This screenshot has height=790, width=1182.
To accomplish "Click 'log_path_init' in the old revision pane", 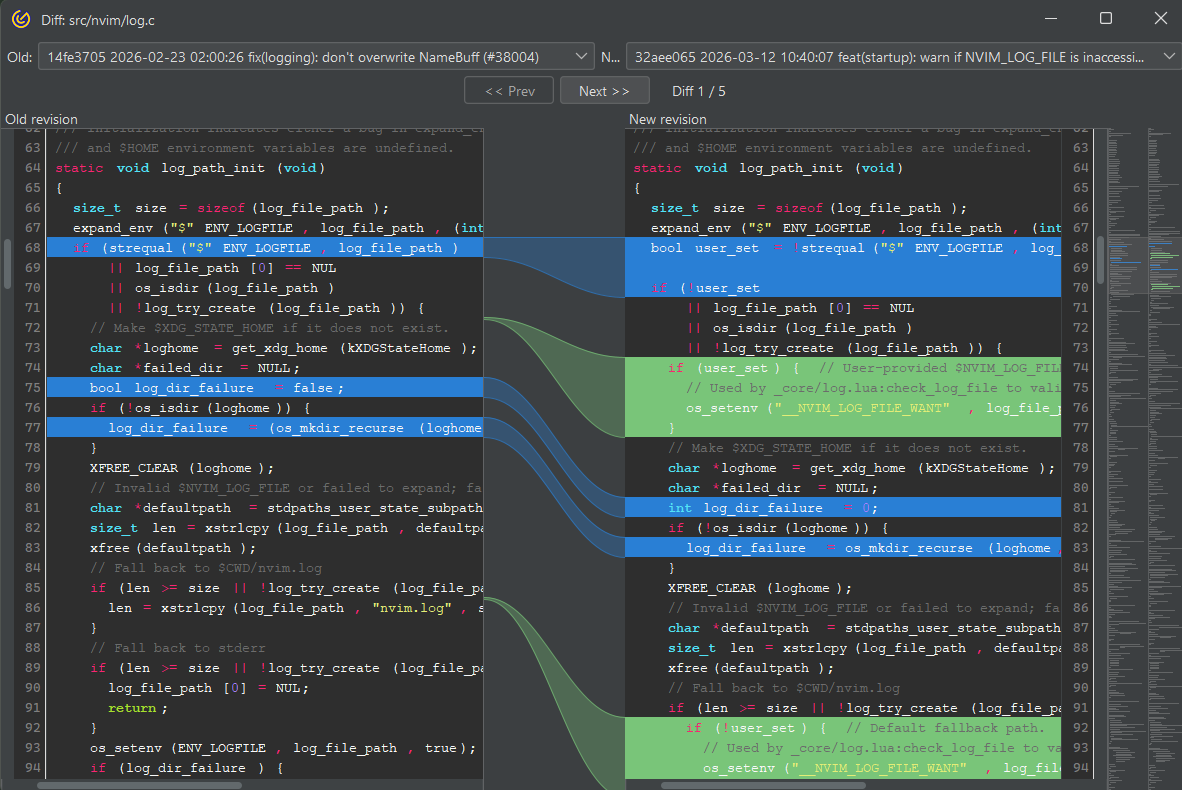I will tap(215, 168).
